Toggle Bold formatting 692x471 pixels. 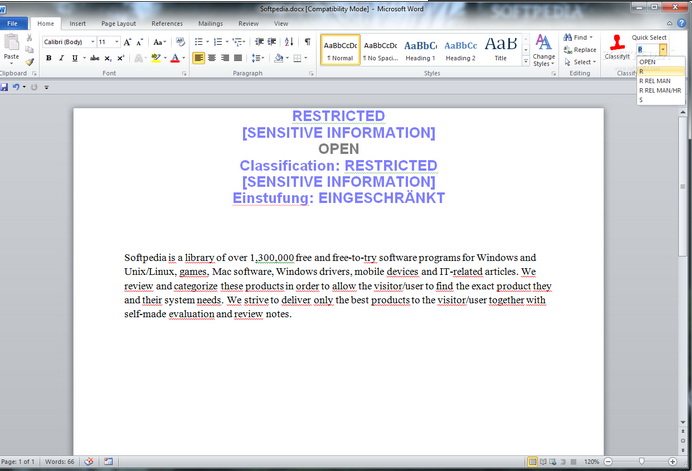49,58
